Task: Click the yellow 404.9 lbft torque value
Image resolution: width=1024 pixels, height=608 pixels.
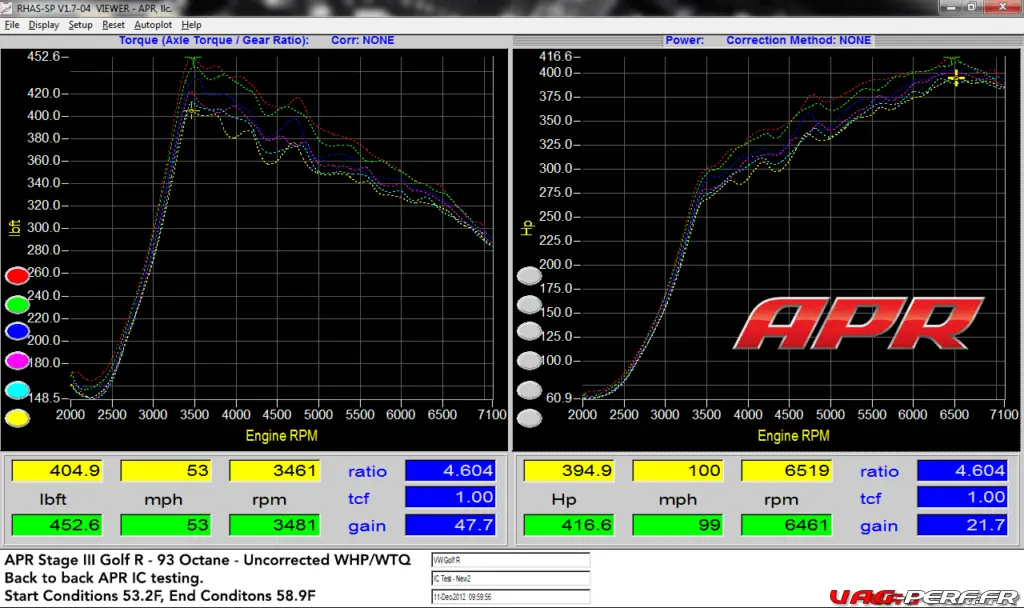Action: pyautogui.click(x=57, y=471)
